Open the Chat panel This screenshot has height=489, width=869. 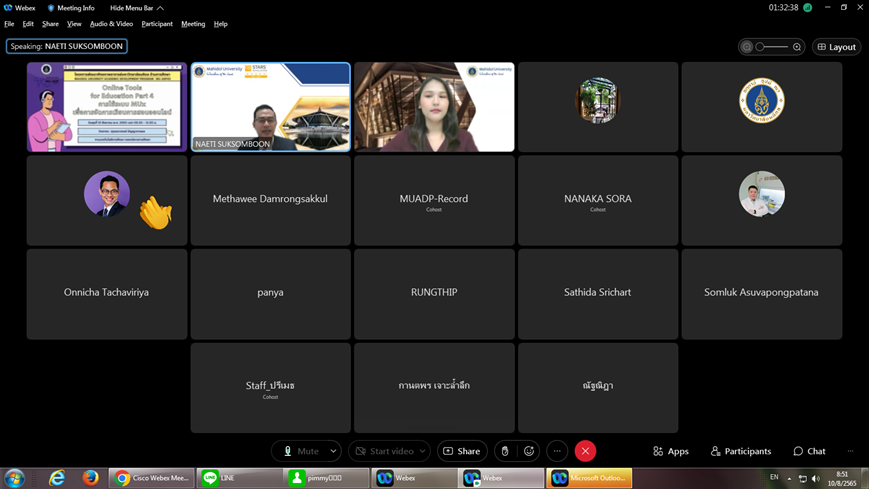tap(809, 451)
